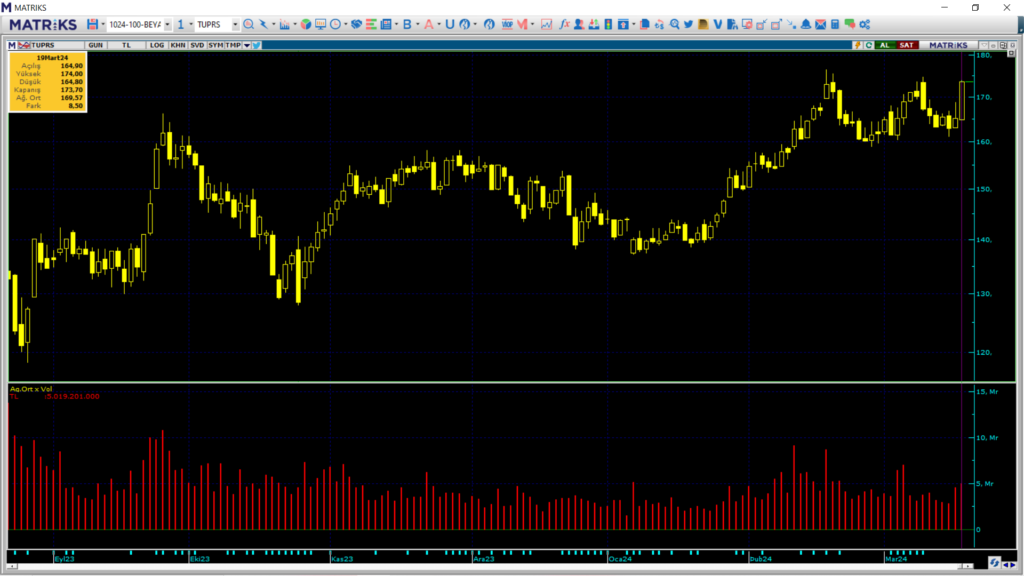The image size is (1024, 576).
Task: Click the green C refresh icon in the chart header
Action: click(x=869, y=45)
